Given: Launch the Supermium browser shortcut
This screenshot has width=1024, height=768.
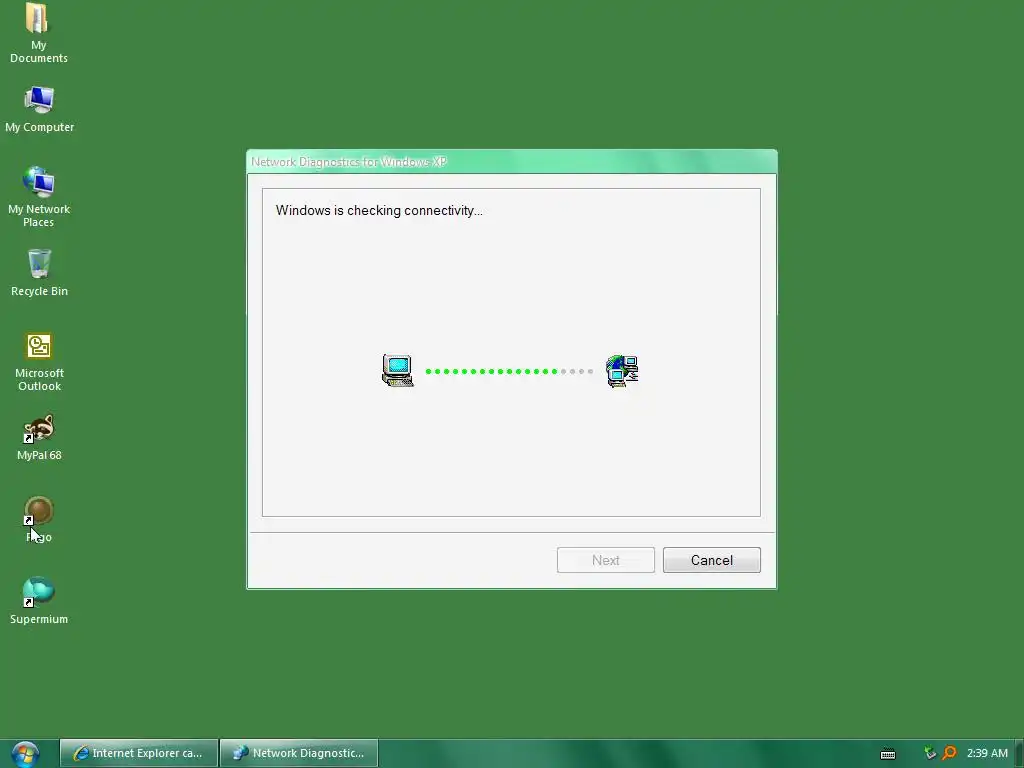Looking at the screenshot, I should [39, 601].
